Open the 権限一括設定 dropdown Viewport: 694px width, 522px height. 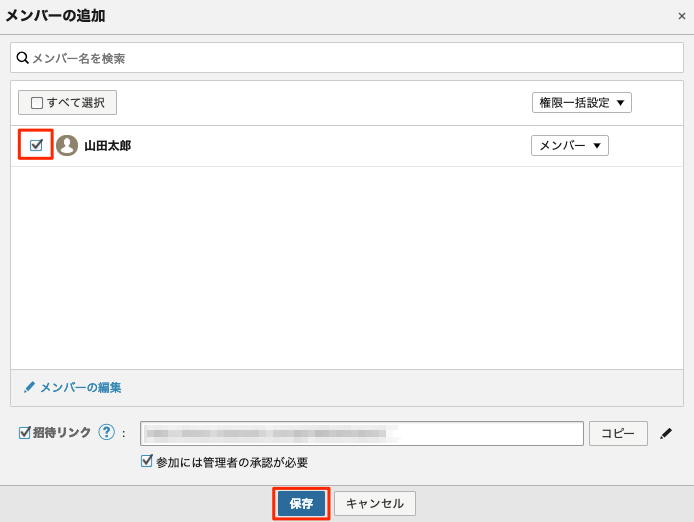(x=581, y=102)
